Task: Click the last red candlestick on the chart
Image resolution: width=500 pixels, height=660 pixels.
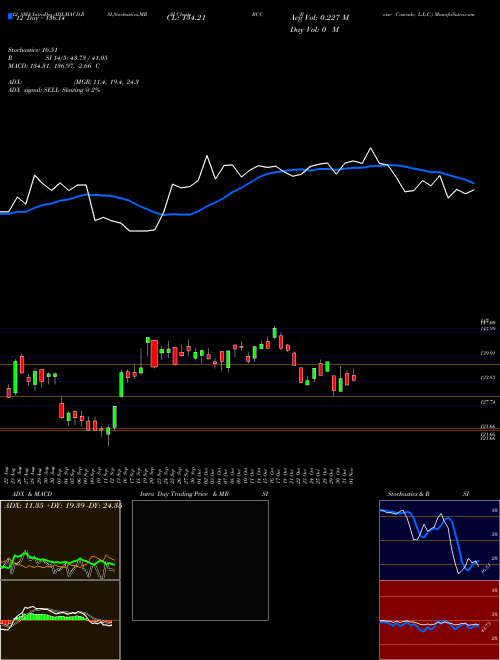Action: (354, 378)
